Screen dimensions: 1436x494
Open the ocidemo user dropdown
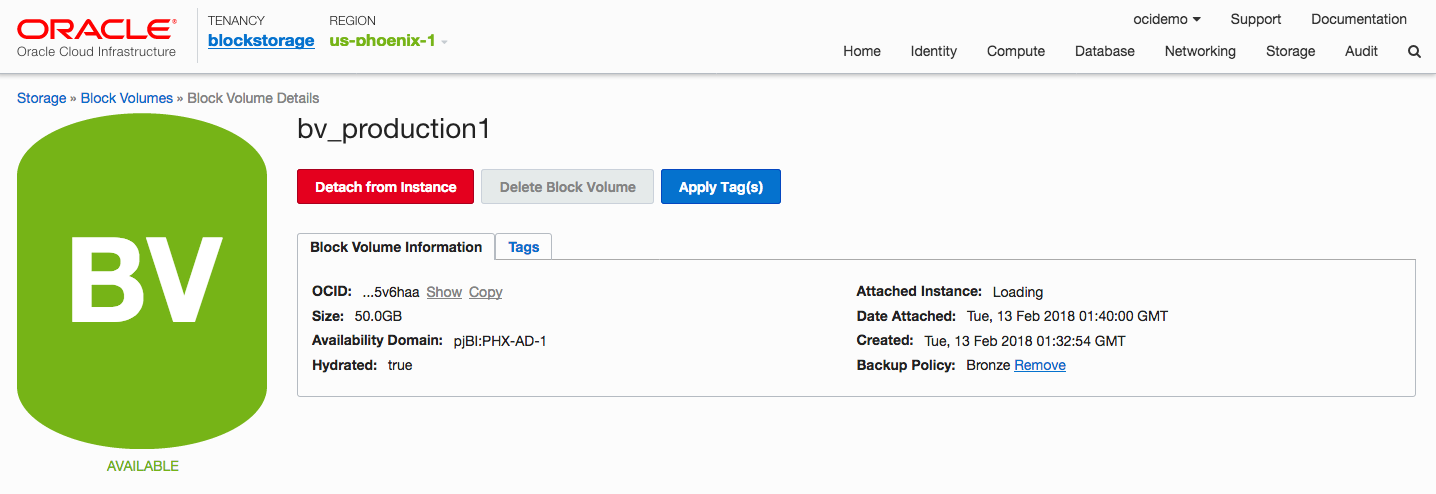1167,19
